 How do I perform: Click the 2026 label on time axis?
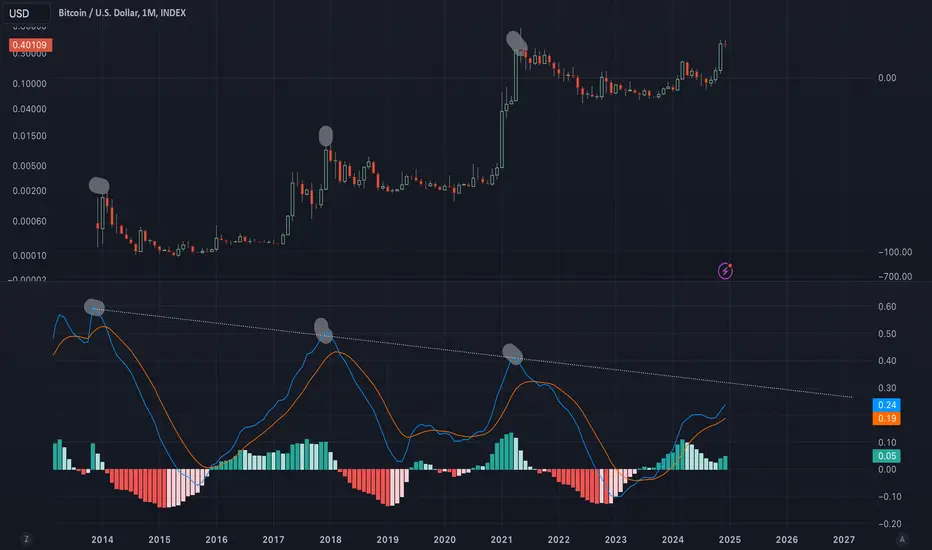pos(787,539)
